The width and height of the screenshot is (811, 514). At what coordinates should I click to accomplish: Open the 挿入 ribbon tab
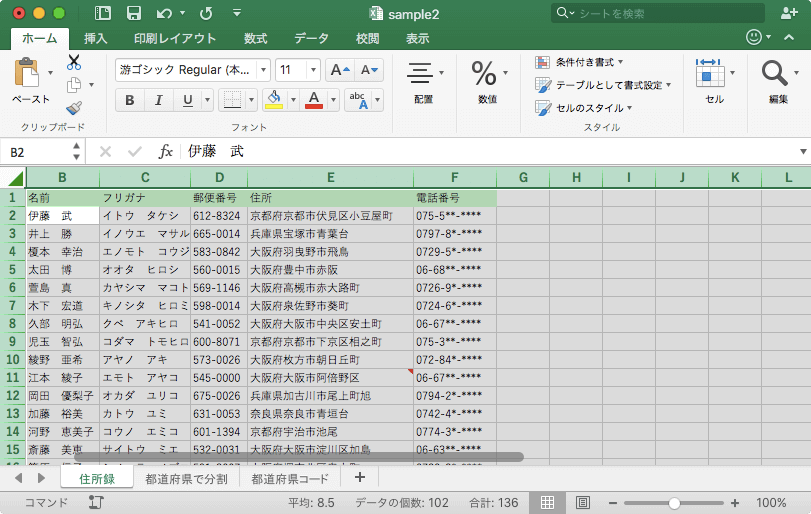pyautogui.click(x=96, y=38)
